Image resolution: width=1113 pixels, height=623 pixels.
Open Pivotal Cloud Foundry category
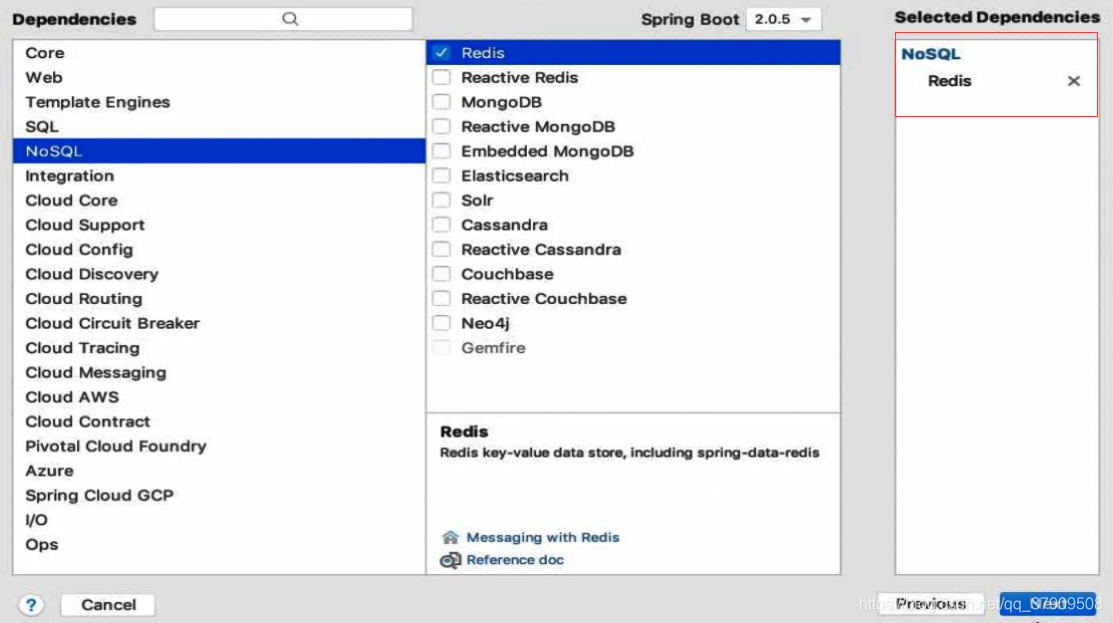tap(219, 446)
